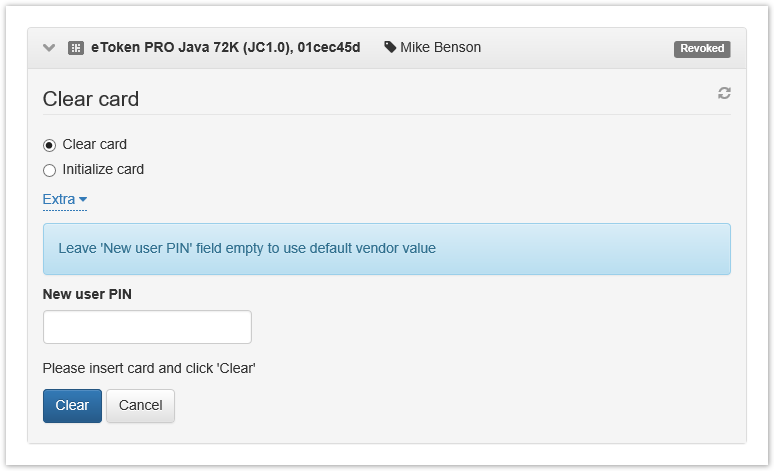Expand the Extra options link
Image resolution: width=774 pixels, height=471 pixels.
59,200
